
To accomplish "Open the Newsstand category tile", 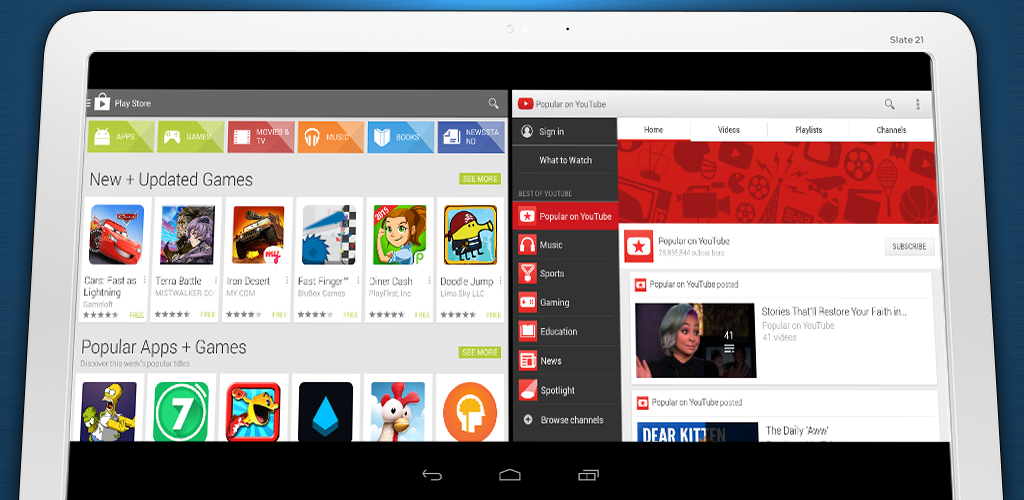I will click(x=470, y=137).
